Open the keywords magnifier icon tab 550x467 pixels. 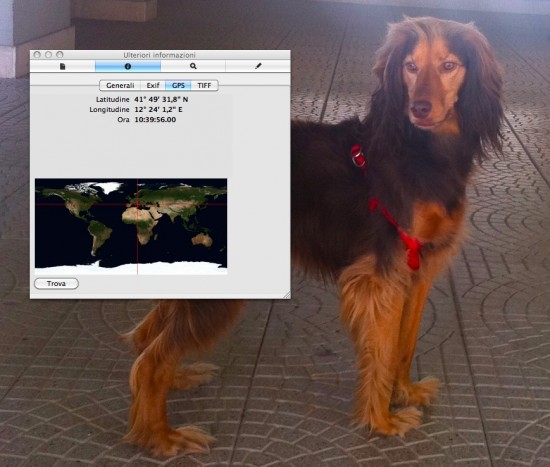tap(193, 66)
